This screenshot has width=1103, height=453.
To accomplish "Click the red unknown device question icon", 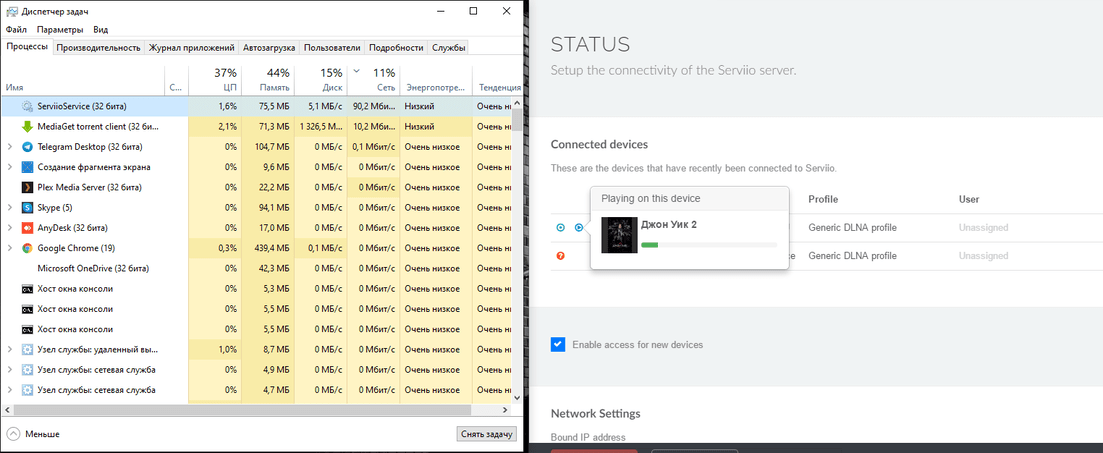I will [x=561, y=255].
